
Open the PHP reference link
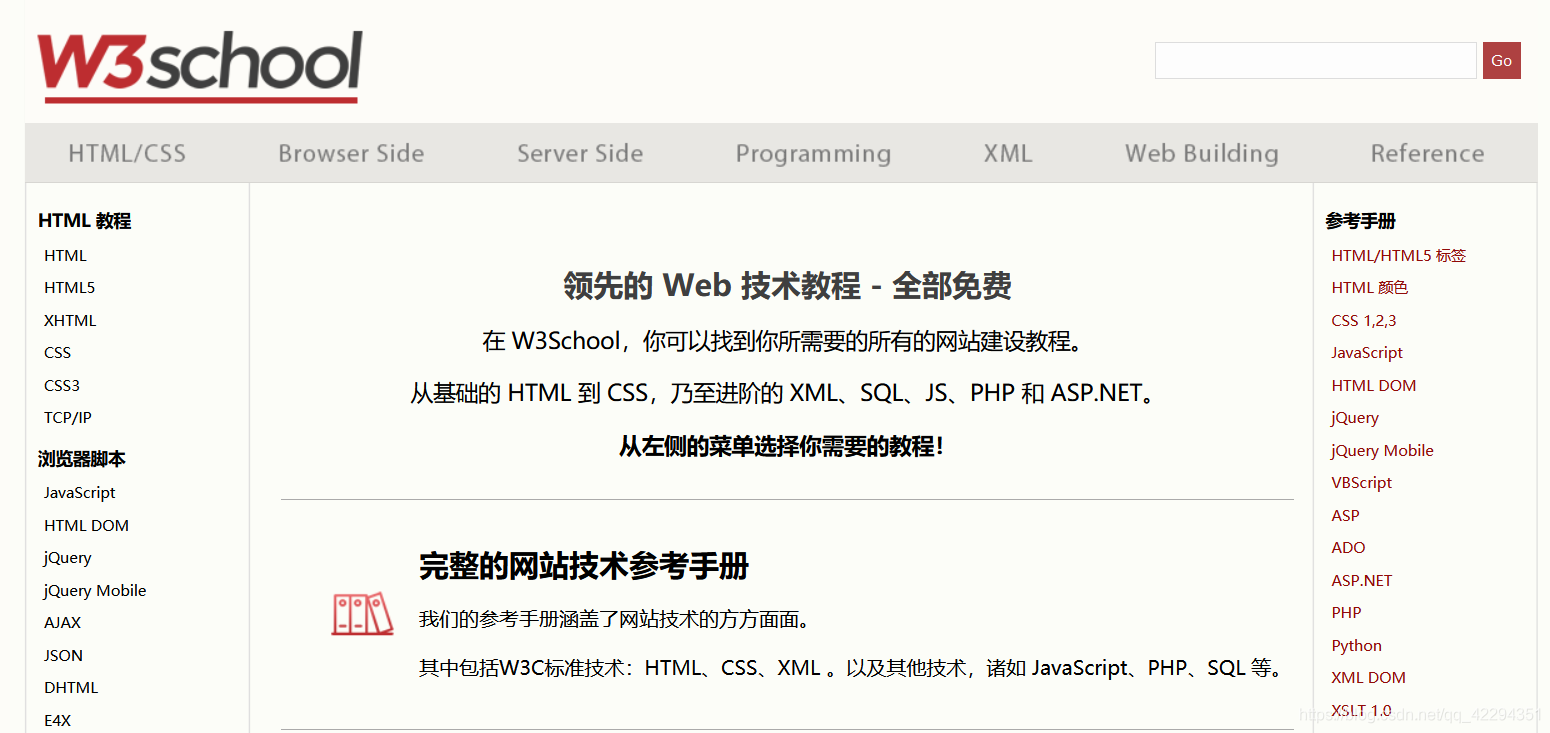(x=1346, y=612)
